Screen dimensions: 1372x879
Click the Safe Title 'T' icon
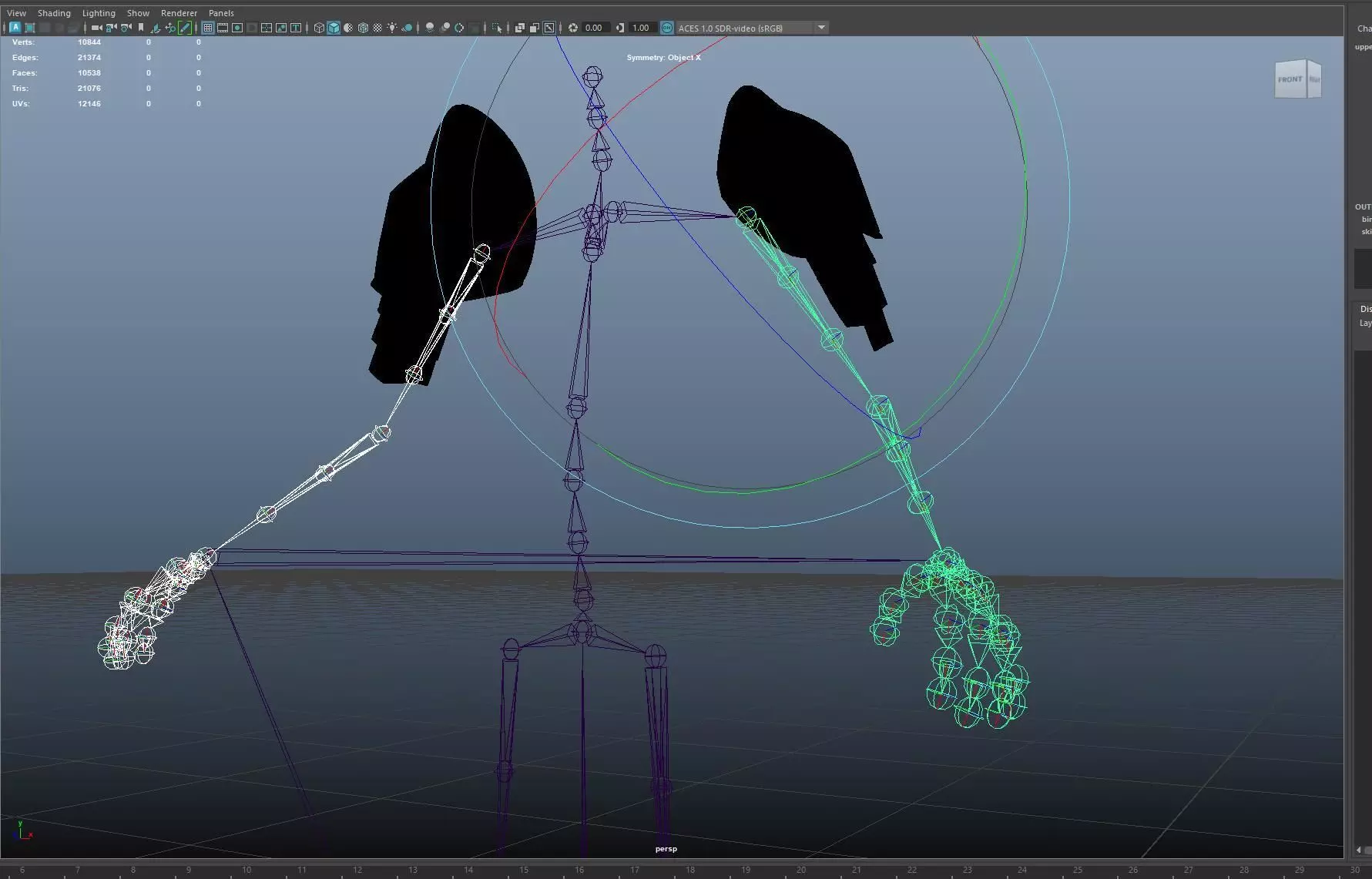click(296, 28)
